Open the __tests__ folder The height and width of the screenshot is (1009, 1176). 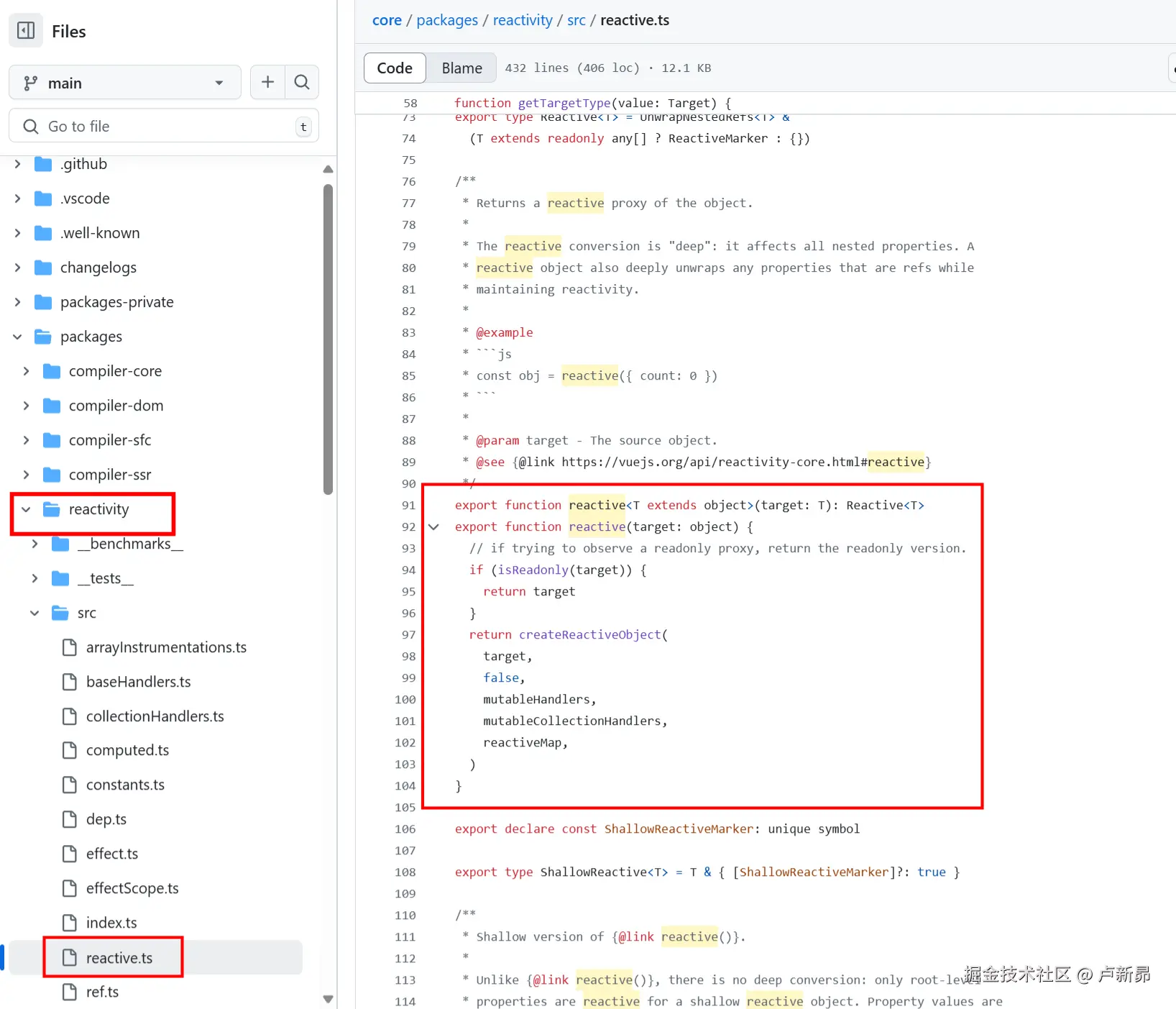(106, 578)
